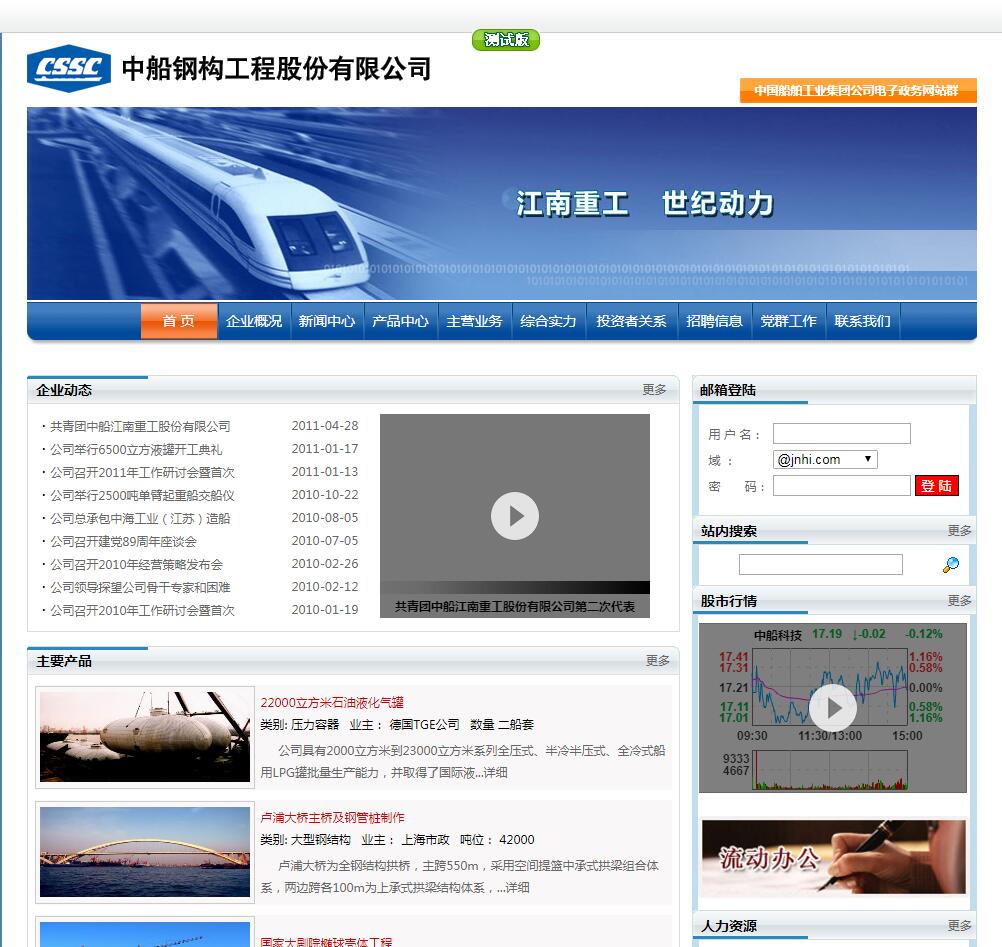Click the LPG tank product thumbnail
Viewport: 1002px width, 947px height.
tap(145, 737)
